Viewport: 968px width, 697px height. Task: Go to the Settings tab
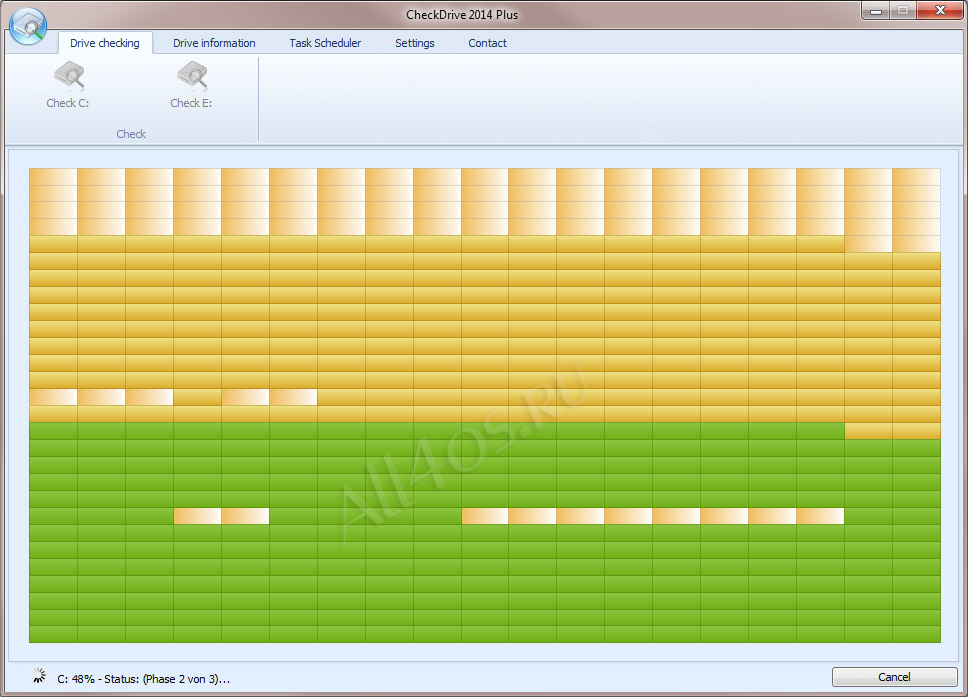[x=415, y=43]
